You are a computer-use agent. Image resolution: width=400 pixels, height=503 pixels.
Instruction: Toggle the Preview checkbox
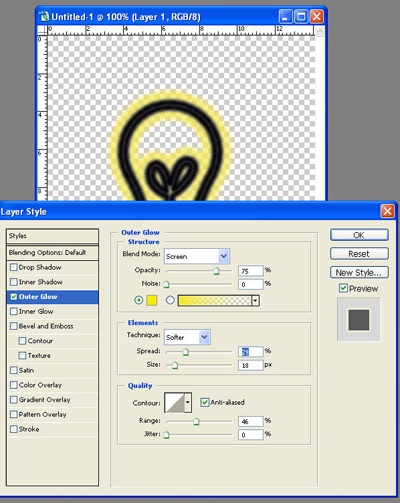click(343, 288)
